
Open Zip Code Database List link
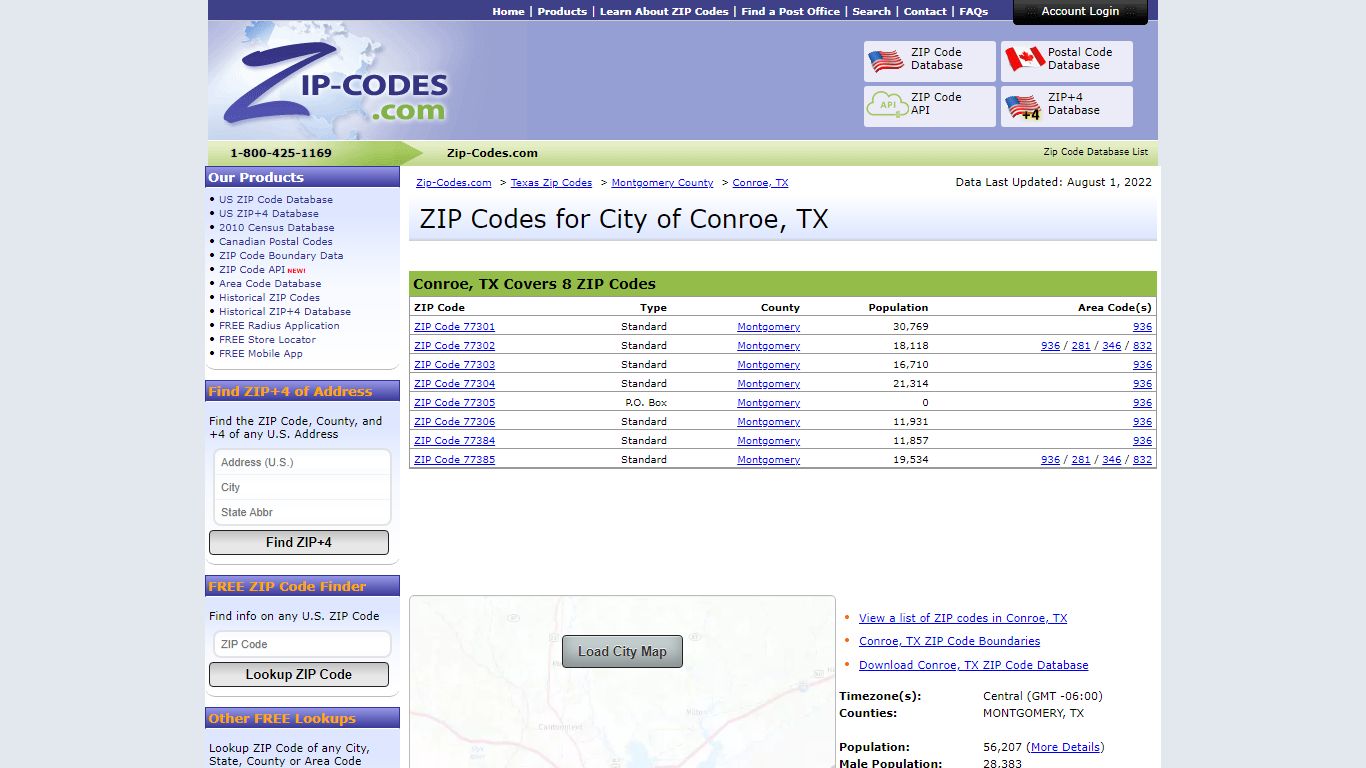click(1095, 152)
